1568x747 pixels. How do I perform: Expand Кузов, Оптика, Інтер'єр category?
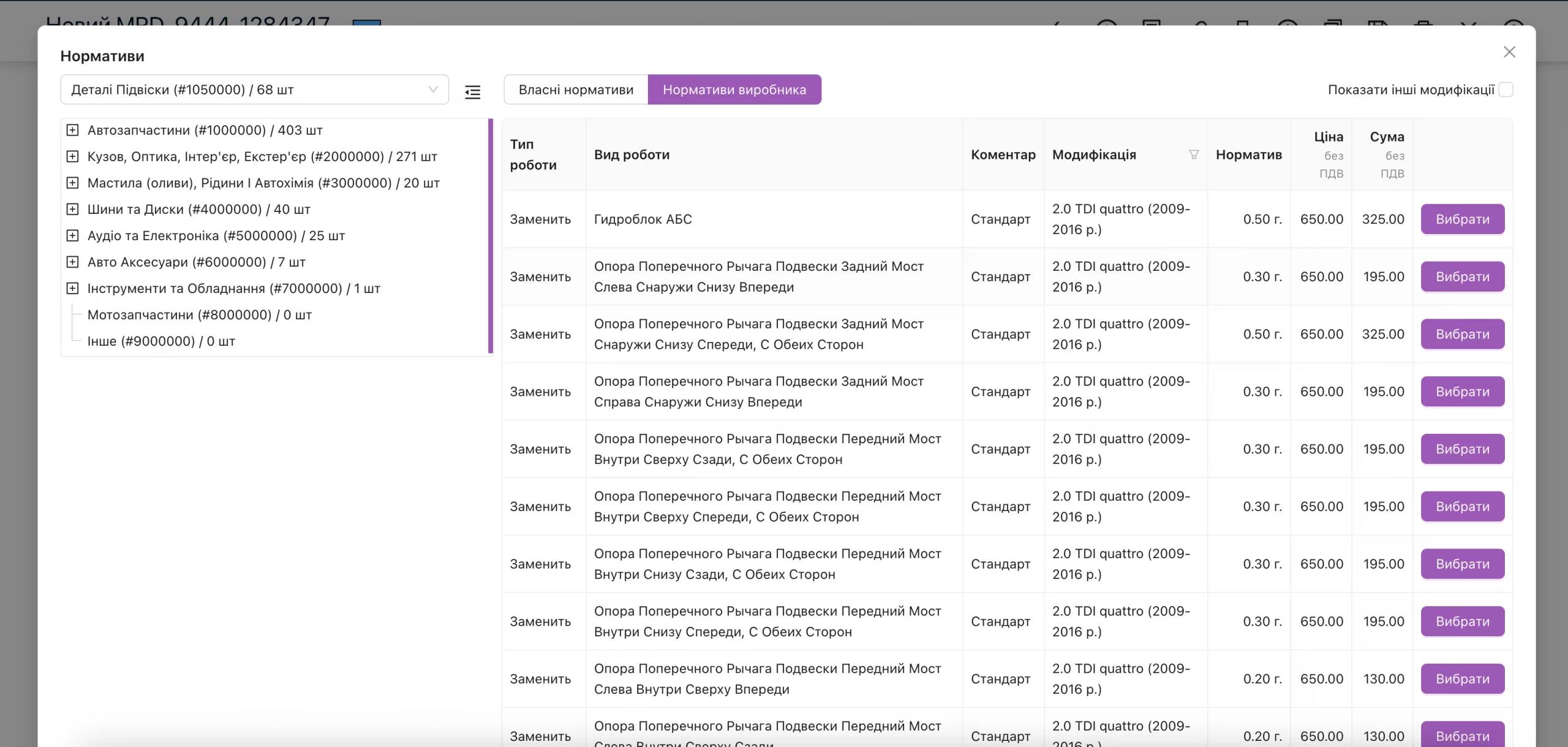(72, 156)
